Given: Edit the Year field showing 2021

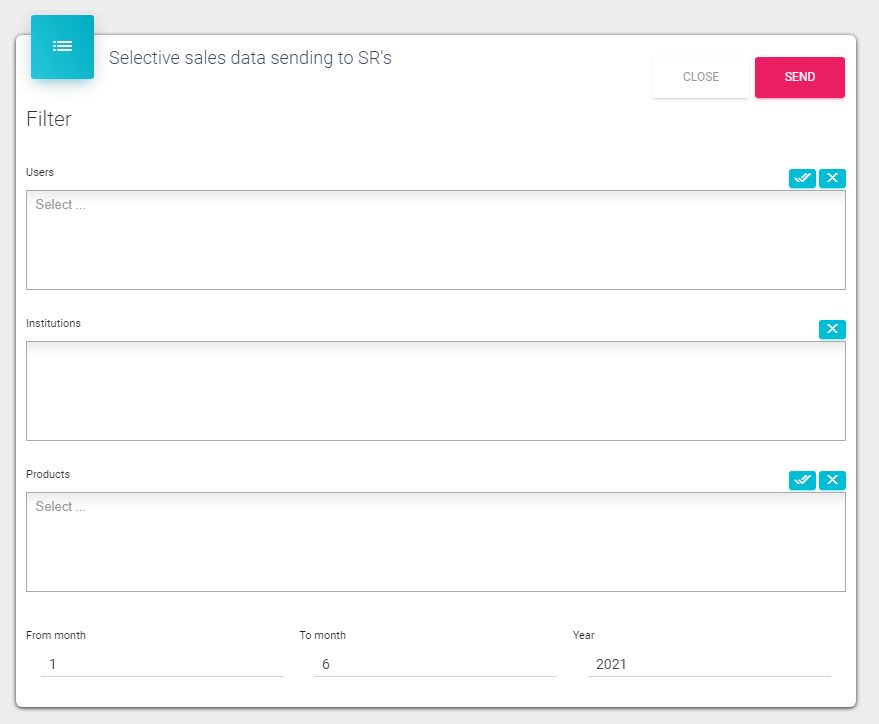Looking at the screenshot, I should pos(708,664).
